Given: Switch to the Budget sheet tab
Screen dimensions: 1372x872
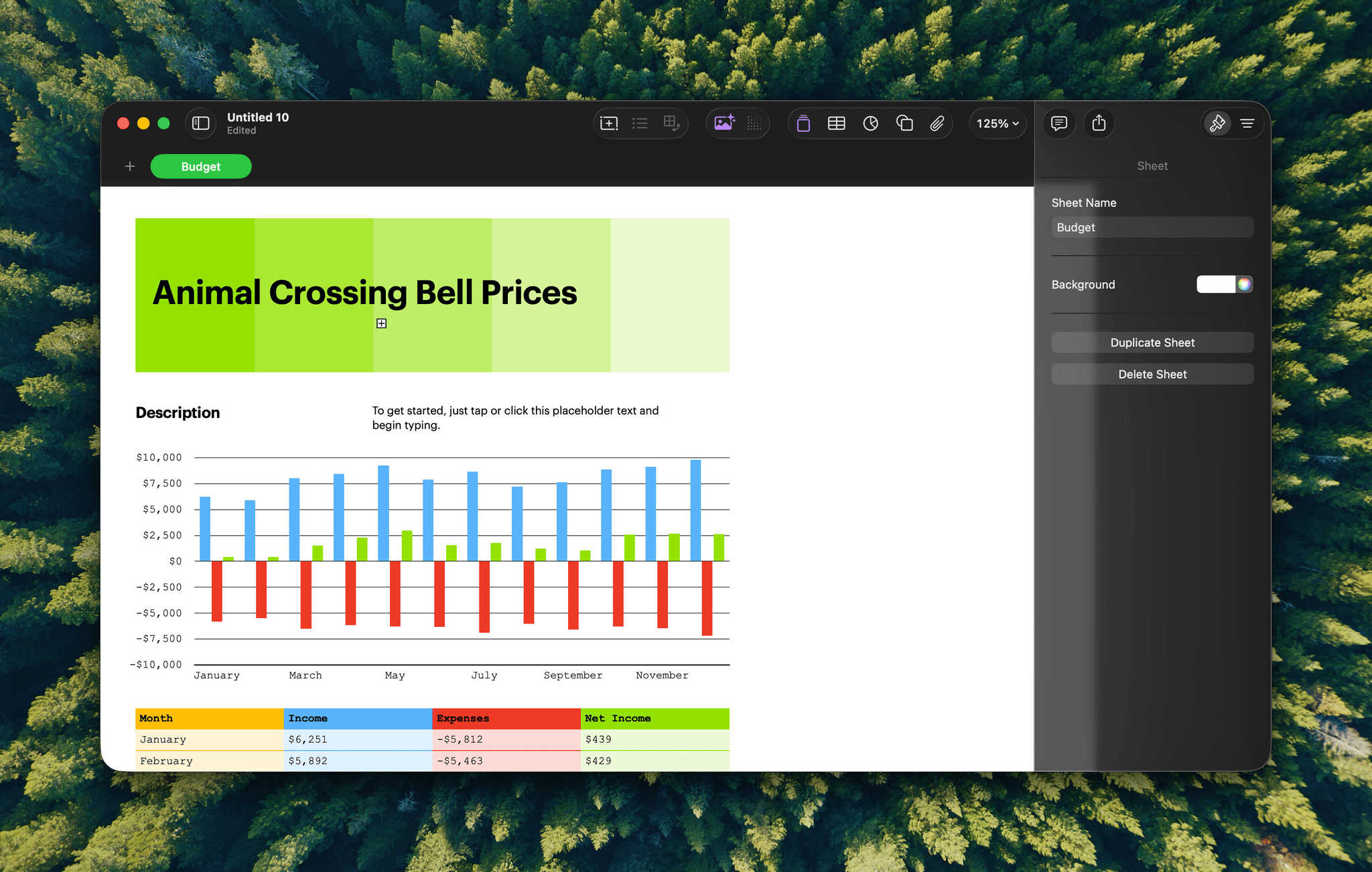Looking at the screenshot, I should [x=200, y=166].
